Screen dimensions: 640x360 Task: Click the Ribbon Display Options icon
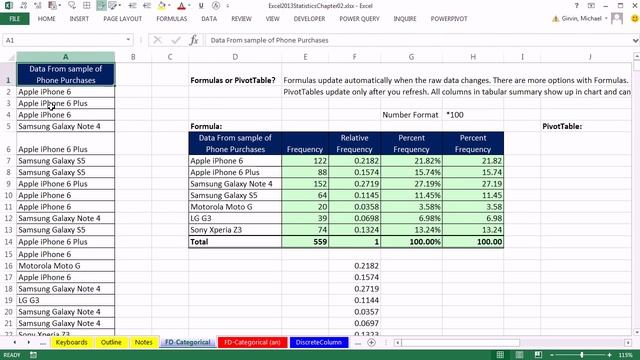[591, 6]
